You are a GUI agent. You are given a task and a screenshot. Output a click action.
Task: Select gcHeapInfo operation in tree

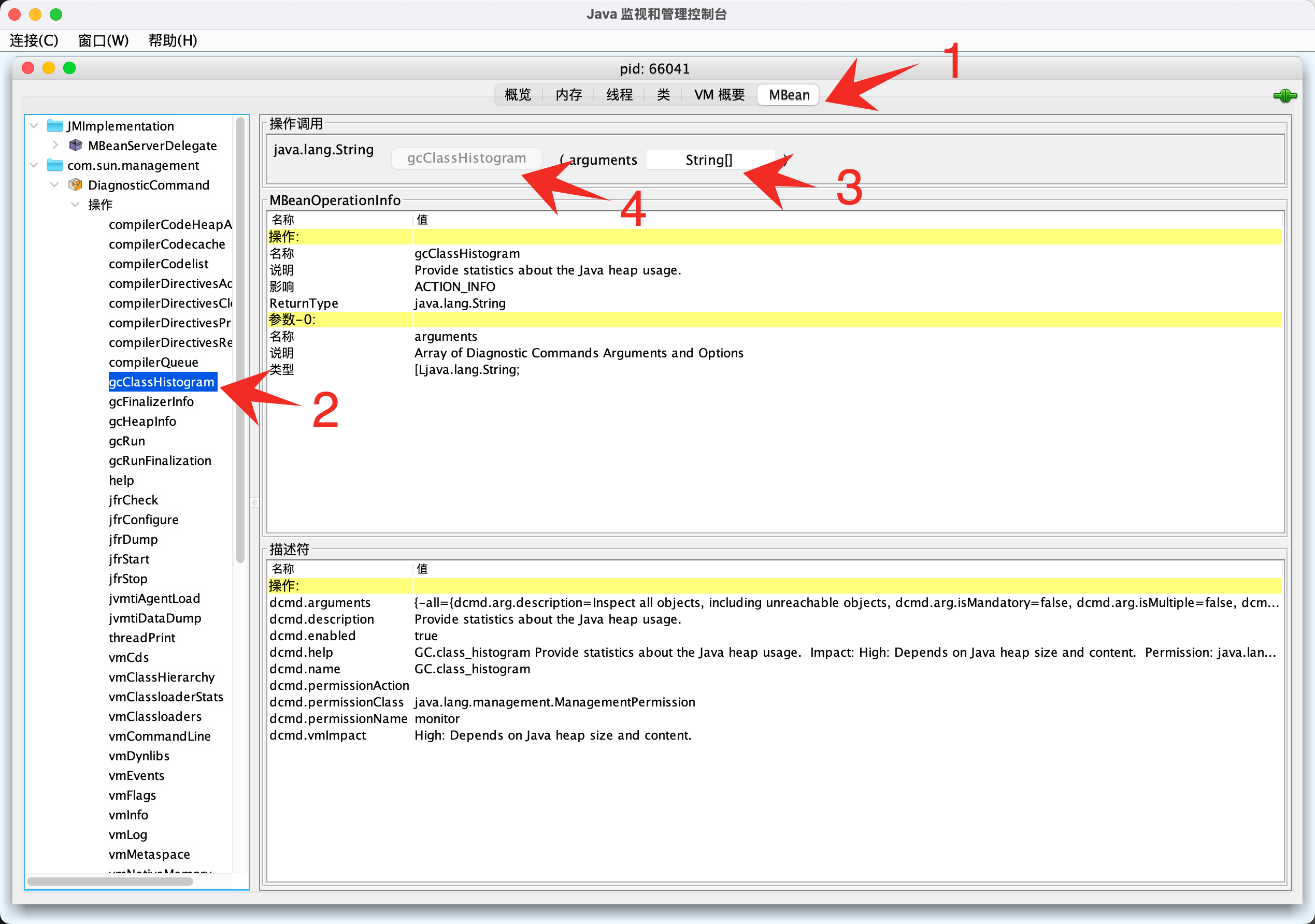(142, 422)
